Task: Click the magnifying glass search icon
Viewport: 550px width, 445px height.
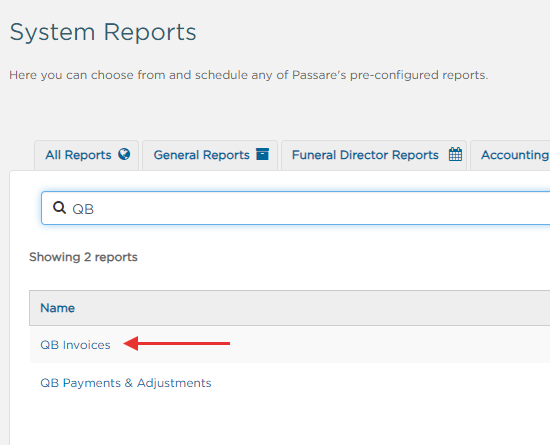Action: [59, 208]
